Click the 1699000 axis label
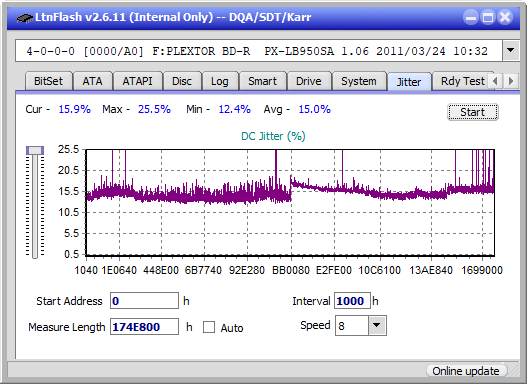The image size is (527, 384). tap(482, 270)
